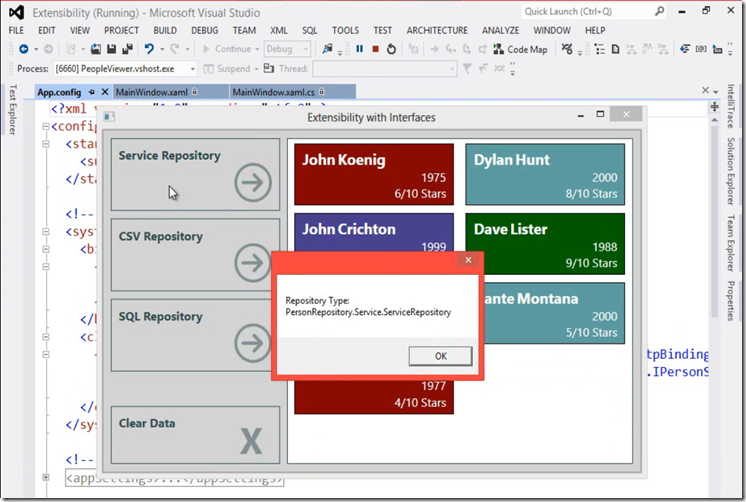Viewport: 746px width, 502px height.
Task: Pause debugging with Break All icon
Action: (x=360, y=49)
